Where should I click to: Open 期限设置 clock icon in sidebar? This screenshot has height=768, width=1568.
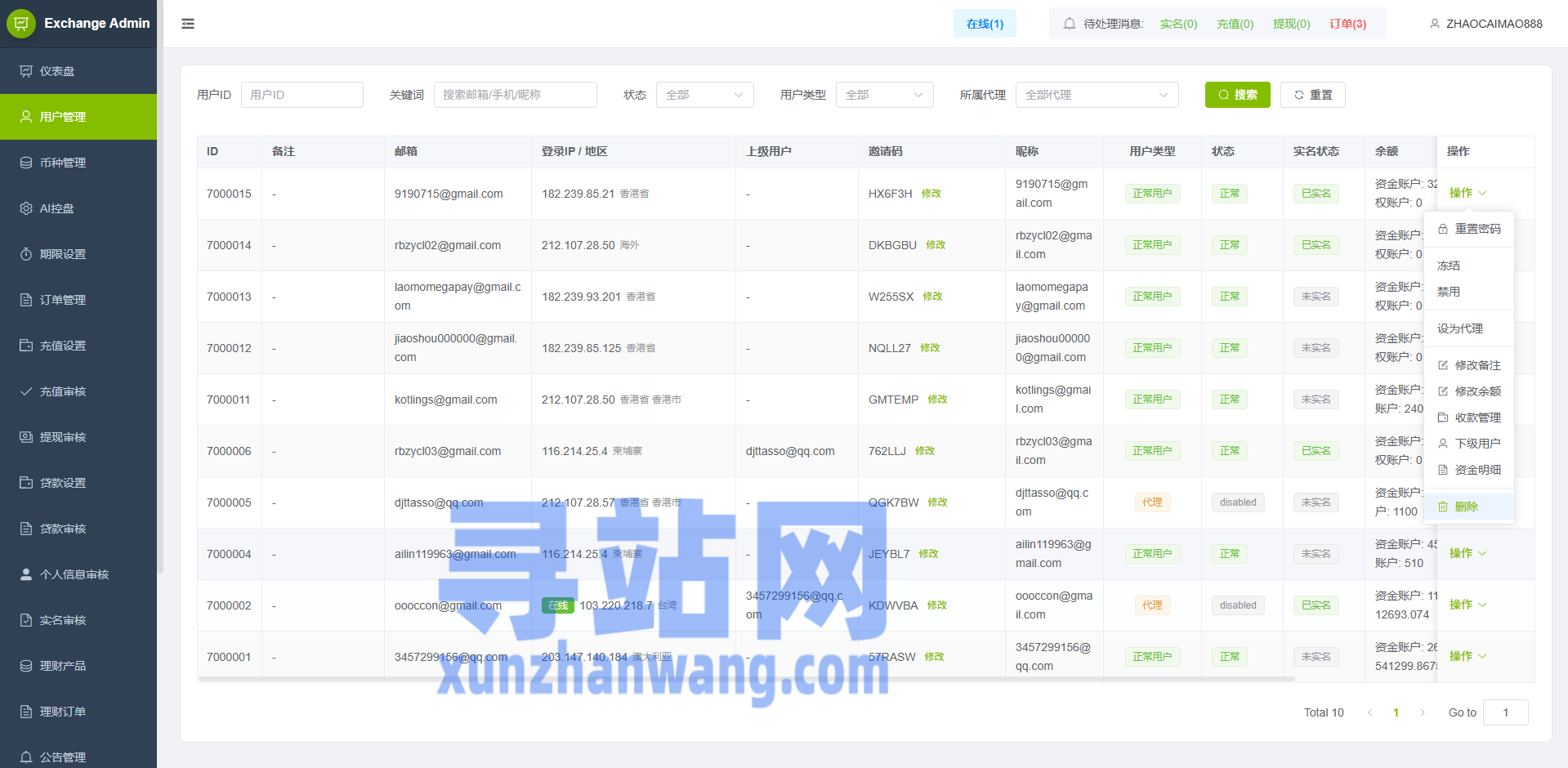26,254
